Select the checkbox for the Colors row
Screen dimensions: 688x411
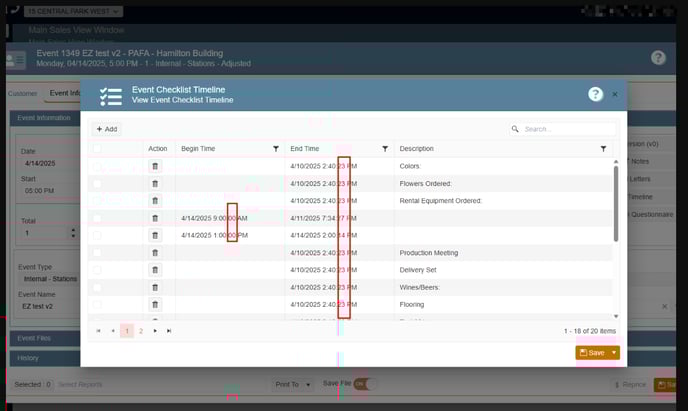(97, 166)
